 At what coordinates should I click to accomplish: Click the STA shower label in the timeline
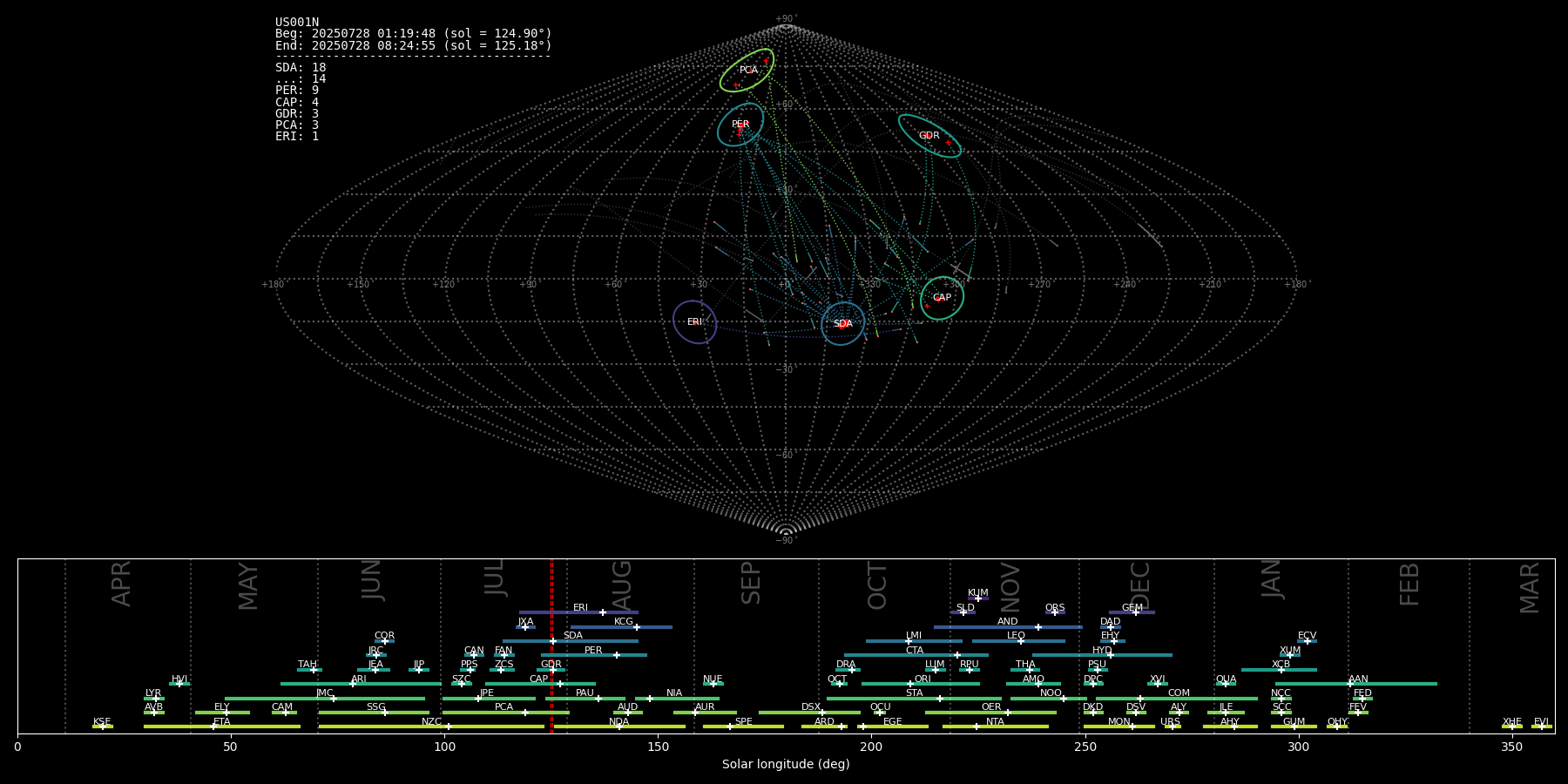[914, 693]
